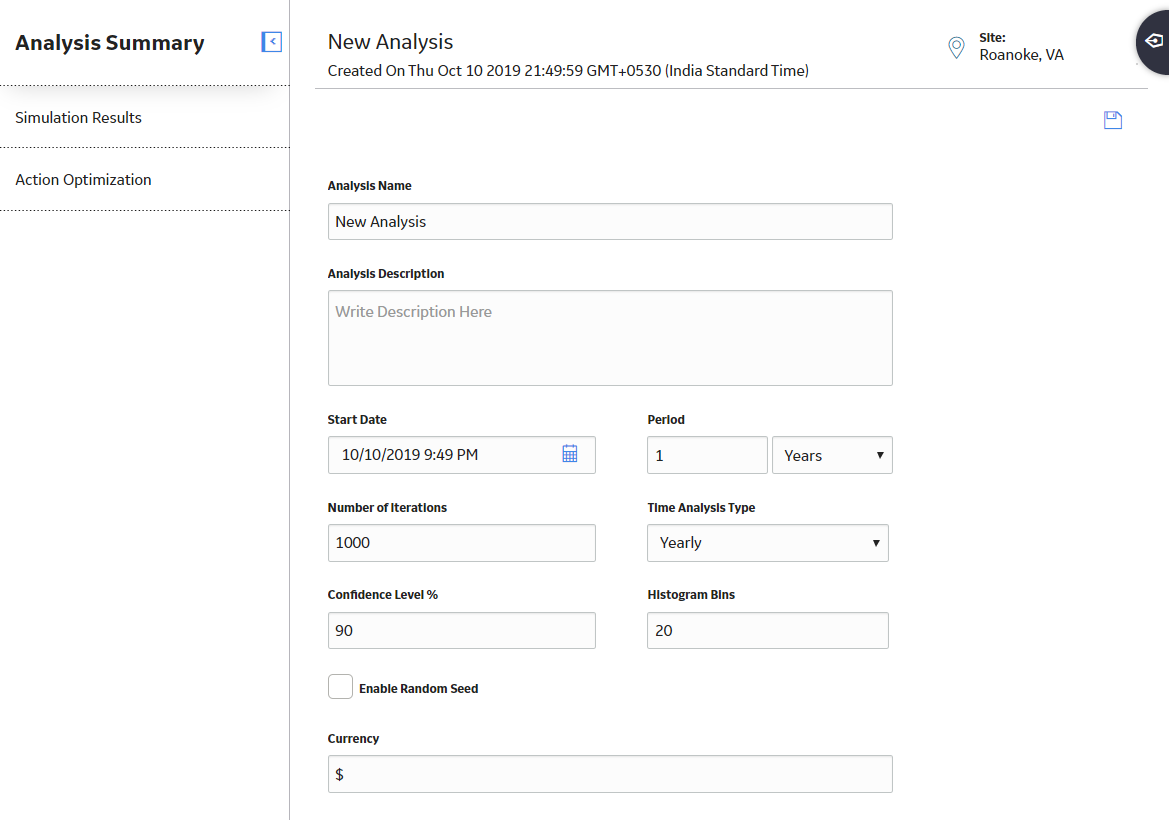This screenshot has height=820, width=1169.
Task: Click the Enable Random Seed label
Action: coord(418,689)
